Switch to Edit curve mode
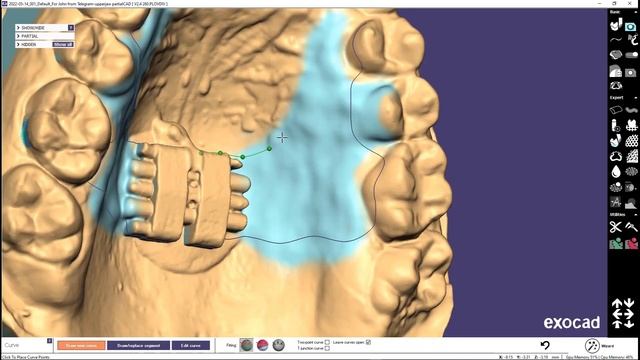 191,345
